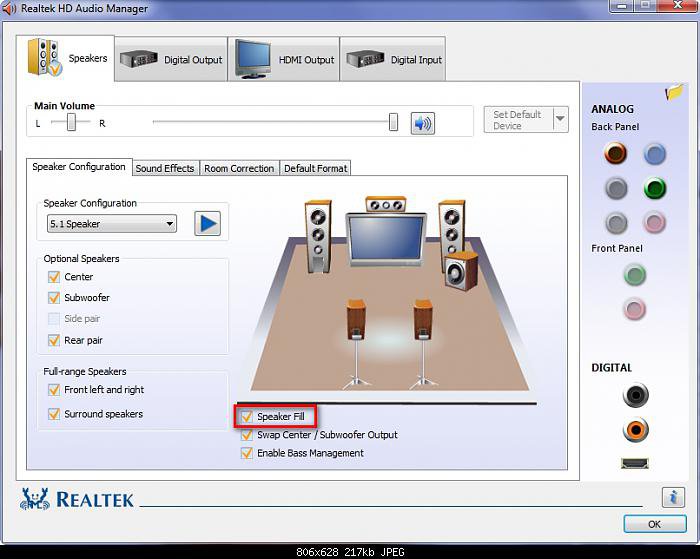Open the information icon above OK
The image size is (700, 559).
point(673,497)
